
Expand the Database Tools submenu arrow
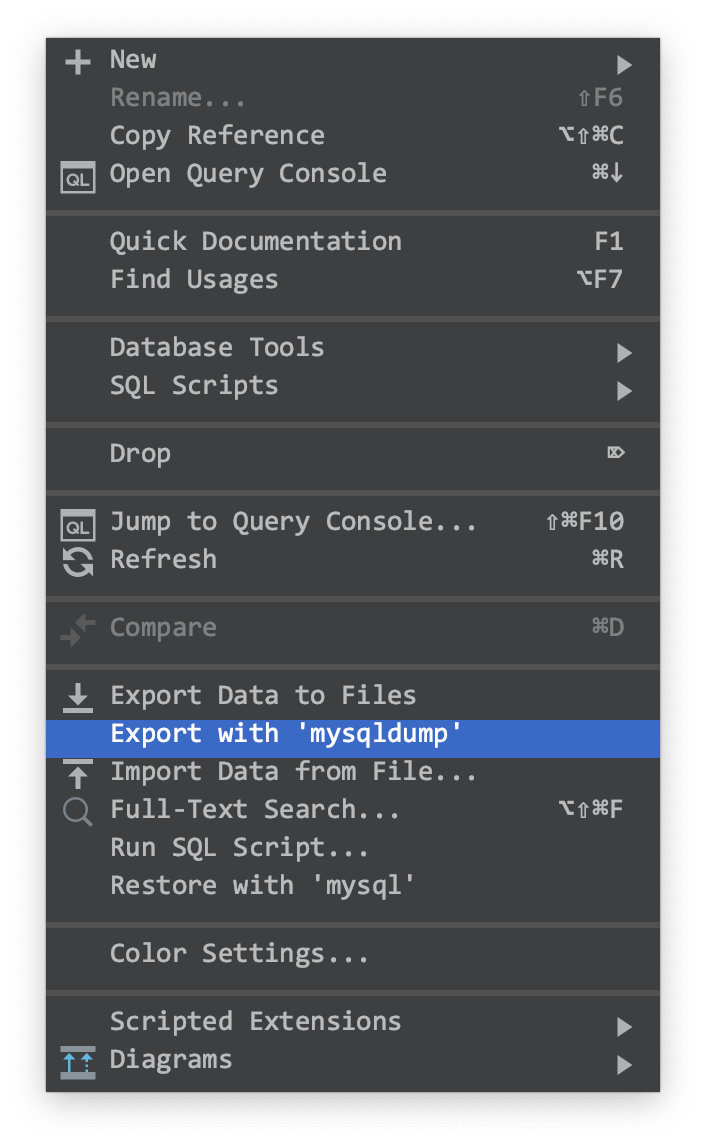624,352
